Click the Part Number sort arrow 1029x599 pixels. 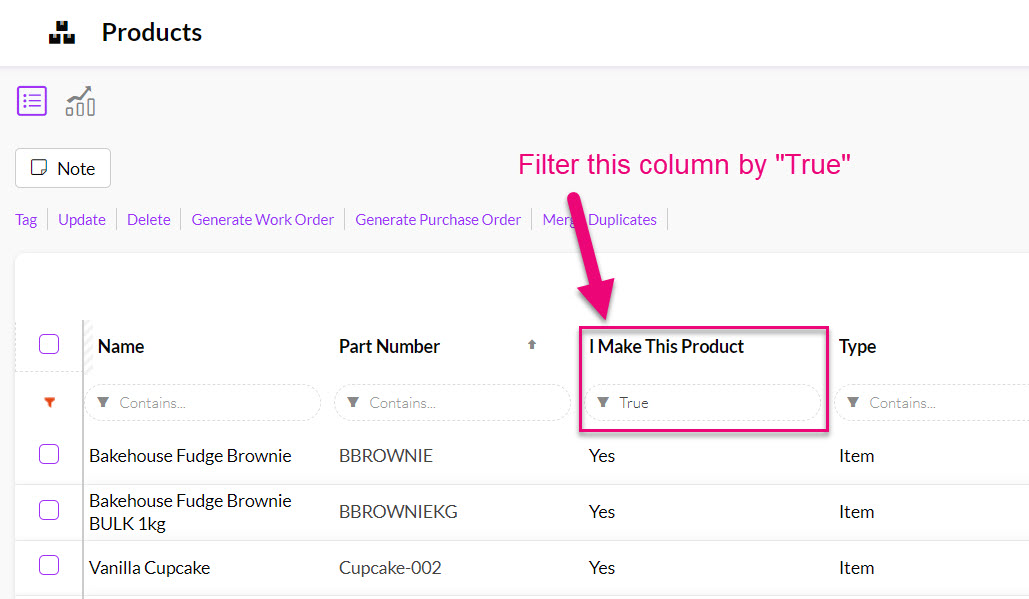pyautogui.click(x=532, y=345)
